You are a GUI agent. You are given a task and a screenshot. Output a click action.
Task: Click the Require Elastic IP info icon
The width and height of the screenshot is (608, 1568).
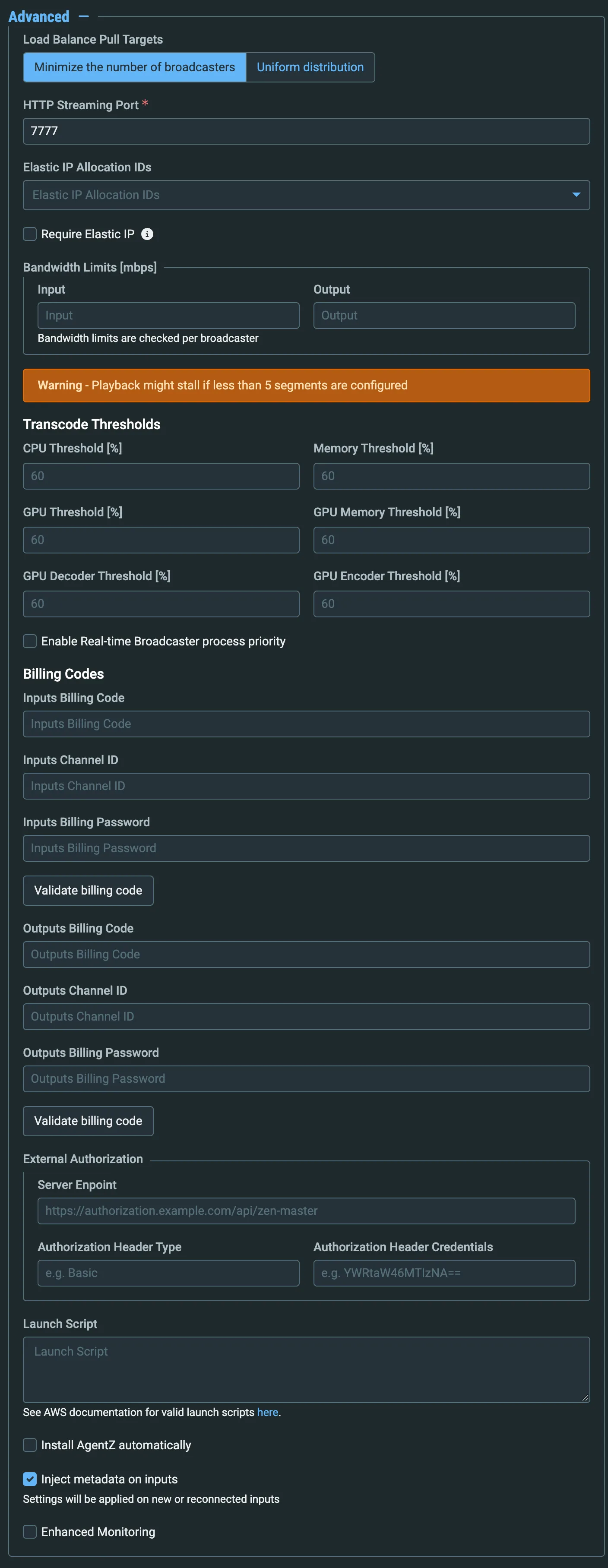click(147, 234)
